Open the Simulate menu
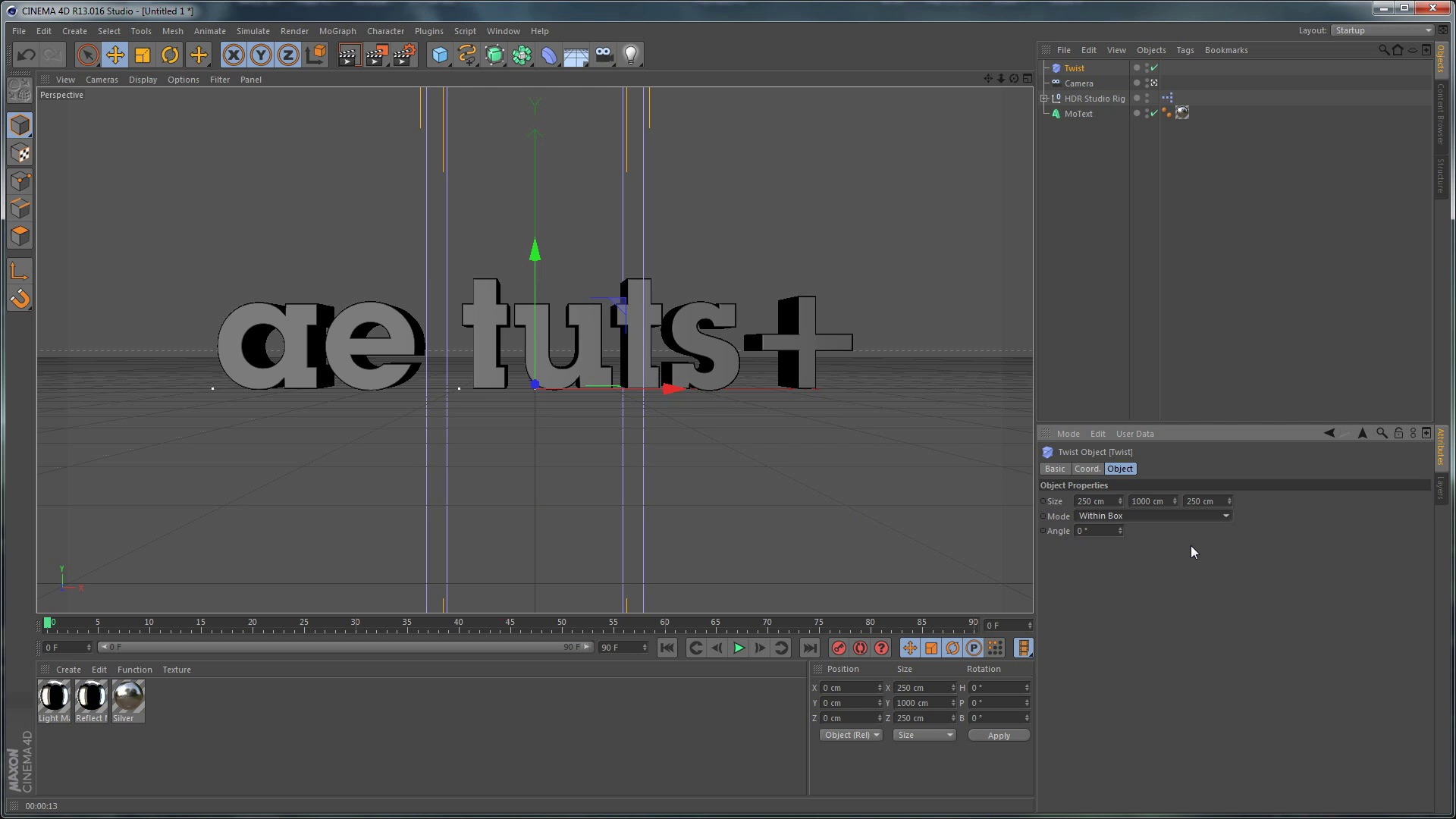This screenshot has height=819, width=1456. click(253, 31)
